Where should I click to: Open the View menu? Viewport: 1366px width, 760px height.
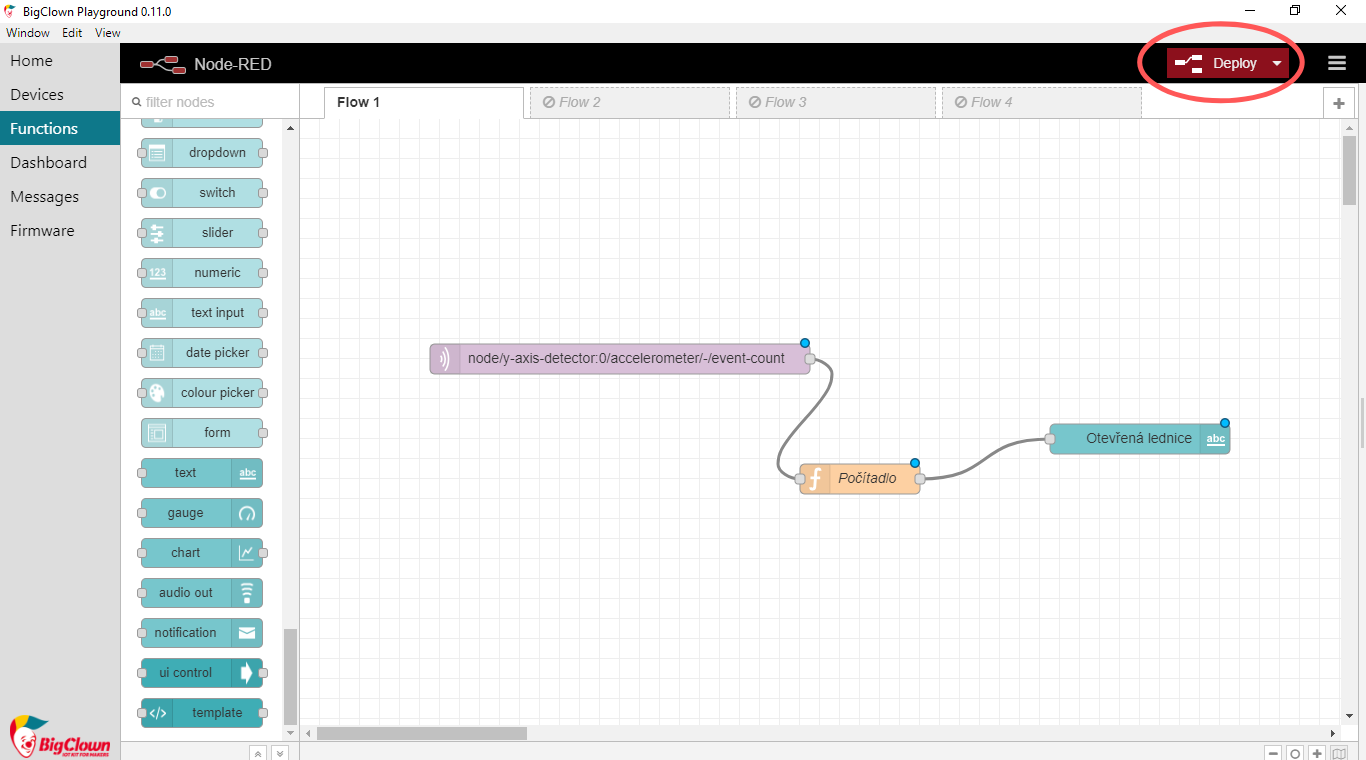108,33
